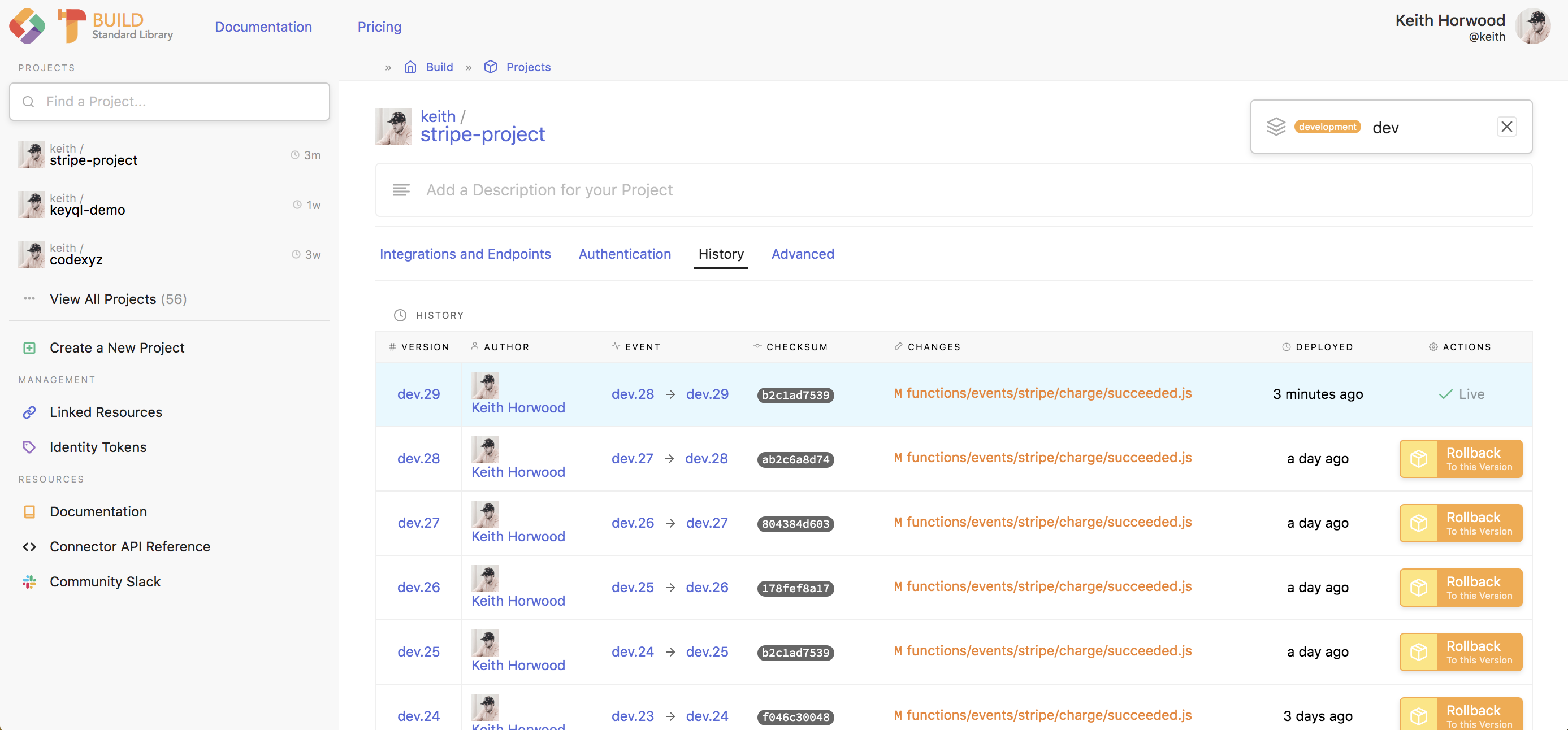Screen dimensions: 1568x730
Task: Switch to Integrations and Endpoints tab
Action: pos(465,254)
